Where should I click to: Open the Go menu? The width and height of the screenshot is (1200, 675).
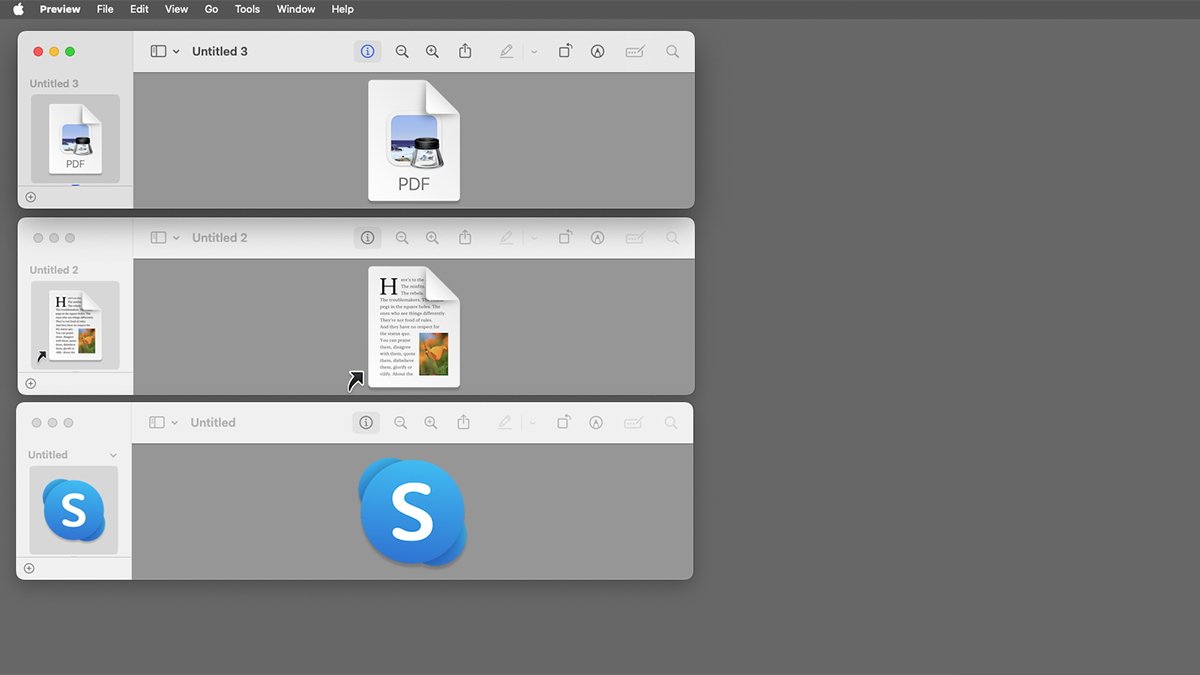click(x=211, y=9)
